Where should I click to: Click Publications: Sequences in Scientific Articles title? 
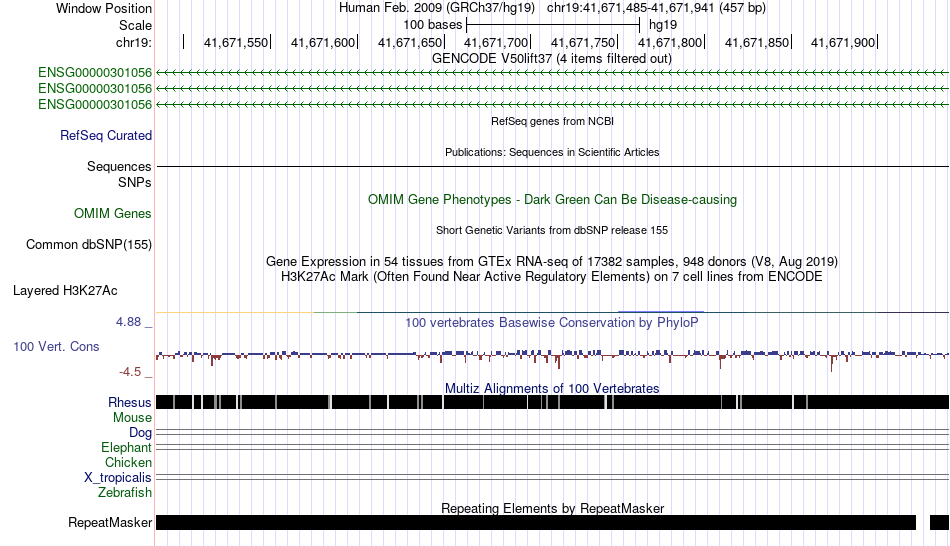552,152
